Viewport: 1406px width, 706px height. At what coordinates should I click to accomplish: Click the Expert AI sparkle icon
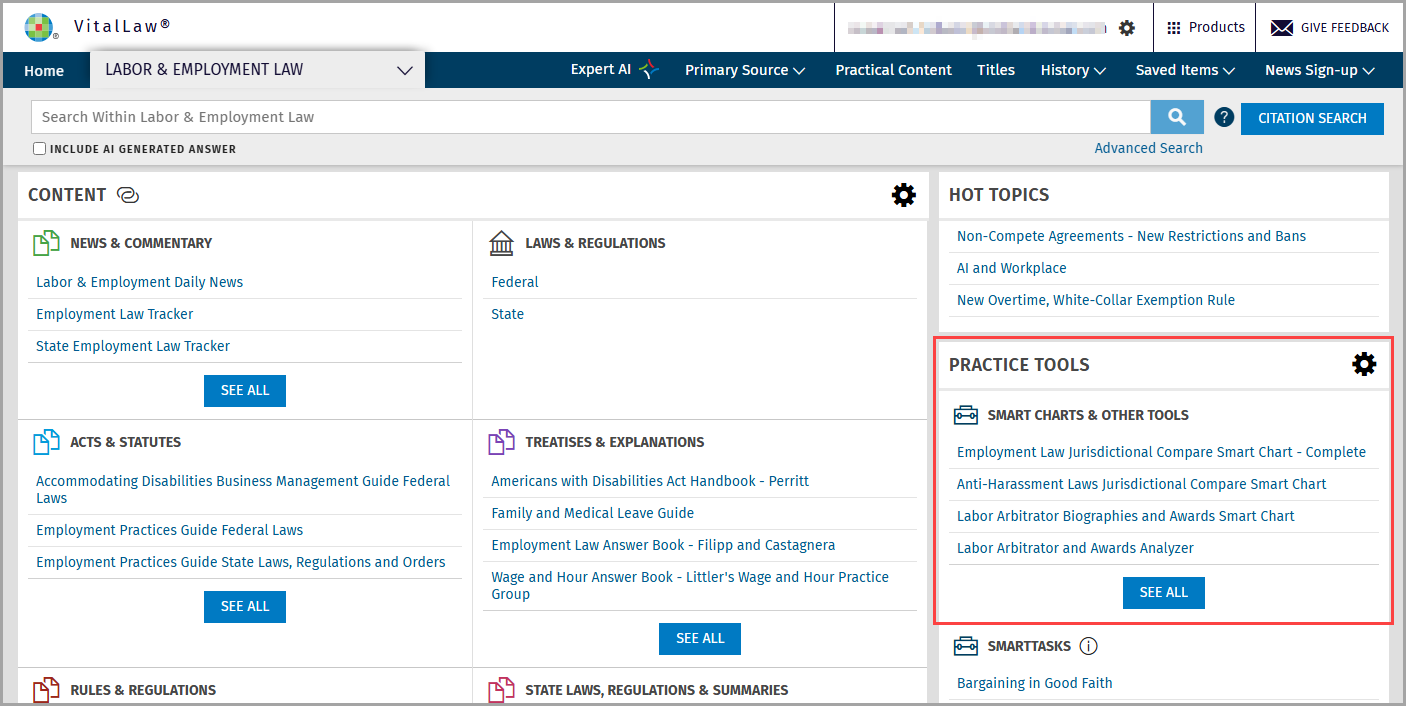coord(649,70)
